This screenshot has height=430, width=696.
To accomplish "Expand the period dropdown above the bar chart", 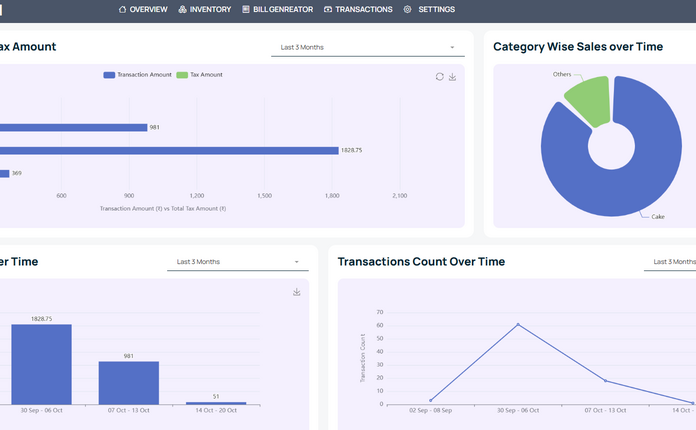I will coord(237,262).
